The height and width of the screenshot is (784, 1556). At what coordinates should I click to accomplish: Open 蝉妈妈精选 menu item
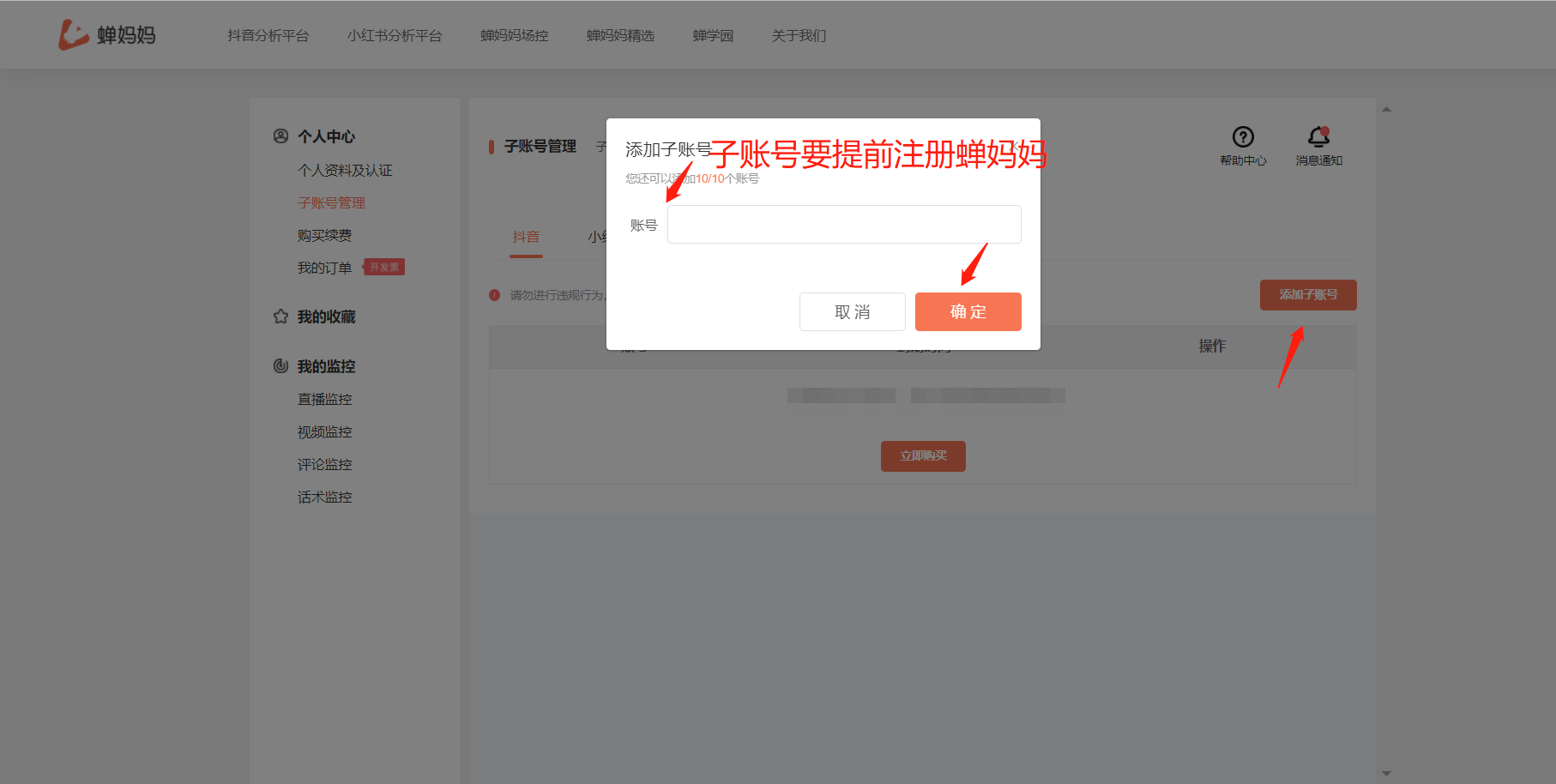(620, 35)
